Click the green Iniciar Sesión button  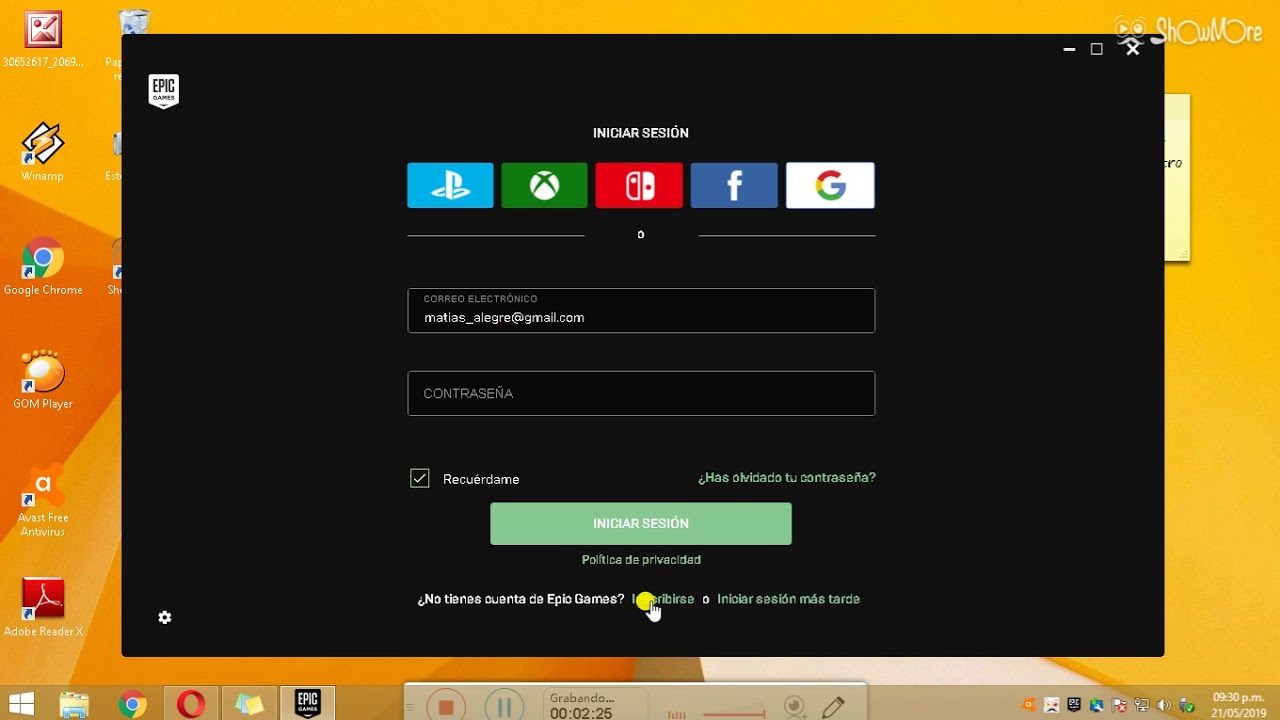point(641,523)
